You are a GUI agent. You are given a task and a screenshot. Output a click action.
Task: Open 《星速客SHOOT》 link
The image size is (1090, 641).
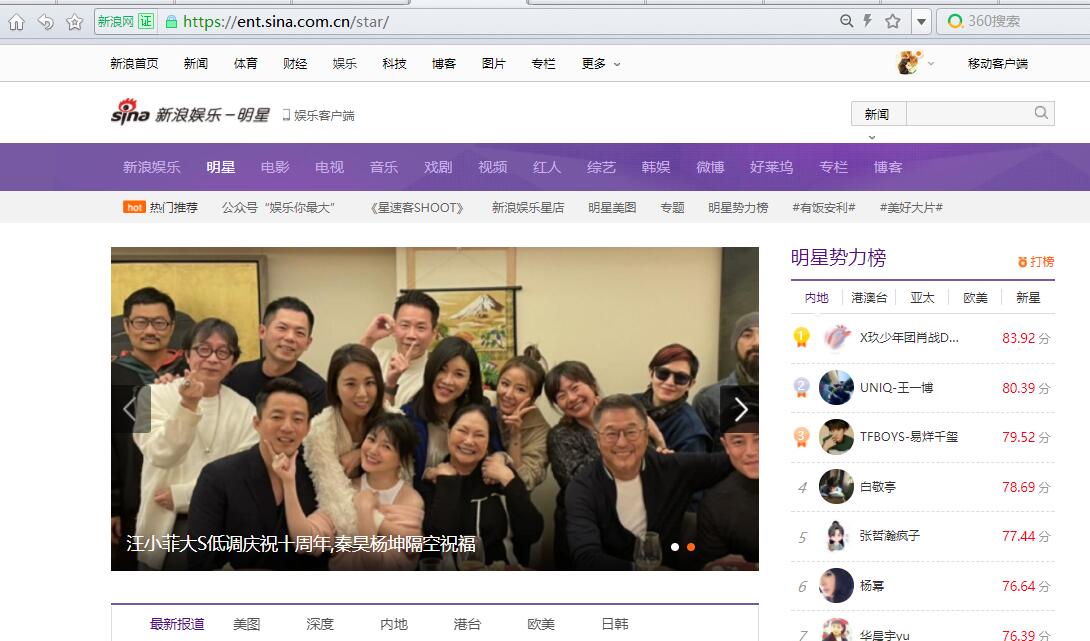tap(416, 207)
